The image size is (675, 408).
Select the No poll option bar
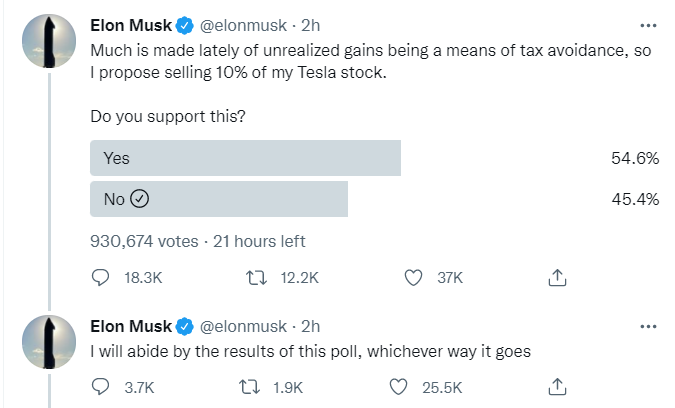(x=219, y=199)
